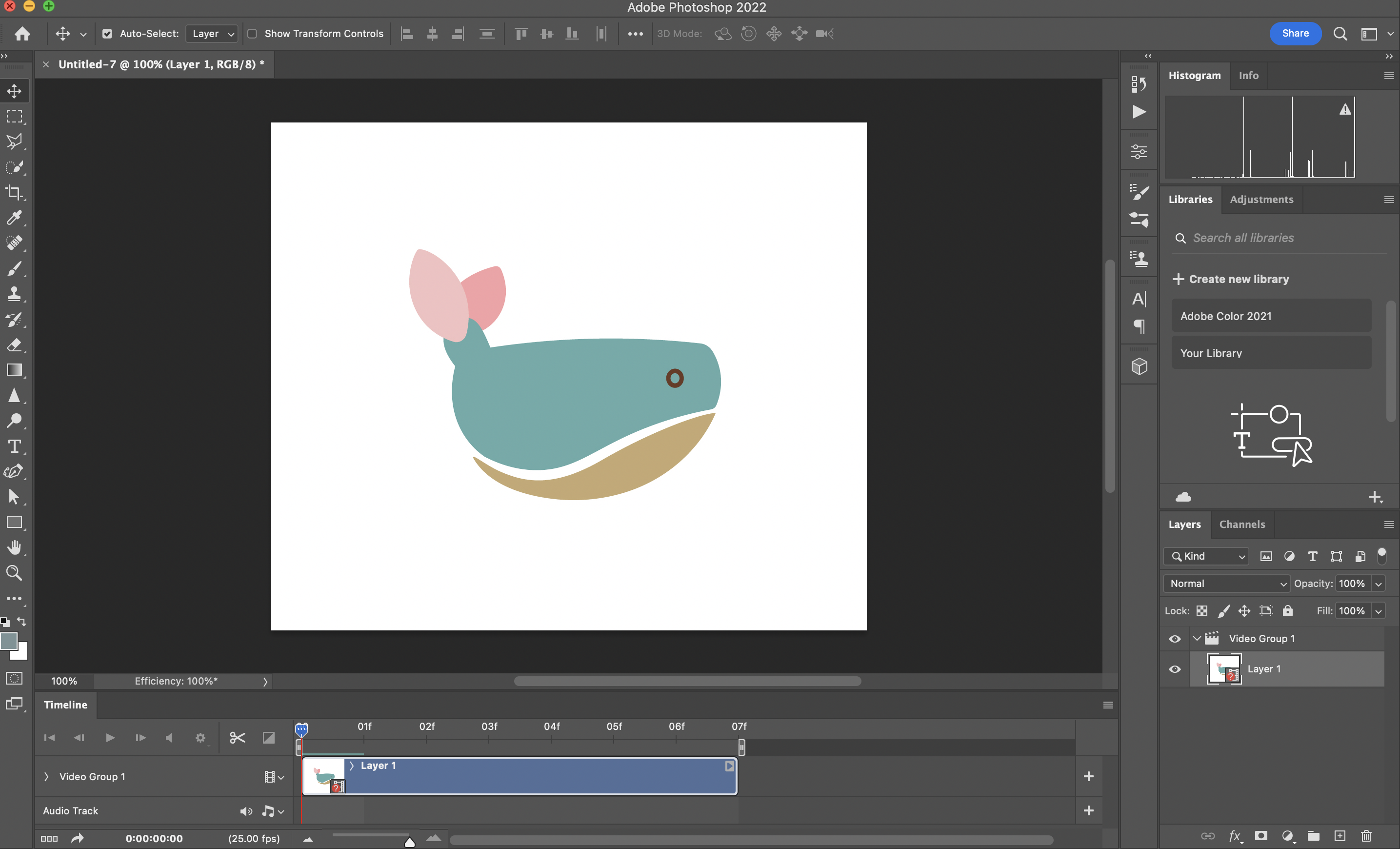Select the Clone Stamp tool
The width and height of the screenshot is (1400, 849).
pyautogui.click(x=15, y=293)
